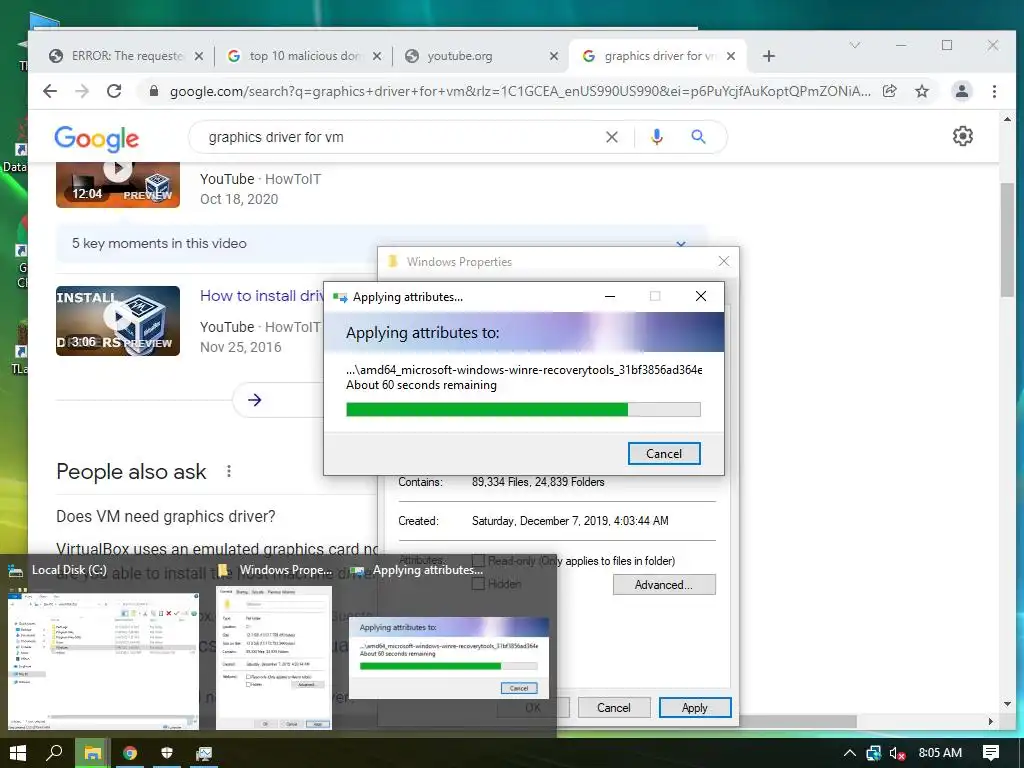
Task: Click the Created date Saturday, December 7 text
Action: tap(570, 521)
